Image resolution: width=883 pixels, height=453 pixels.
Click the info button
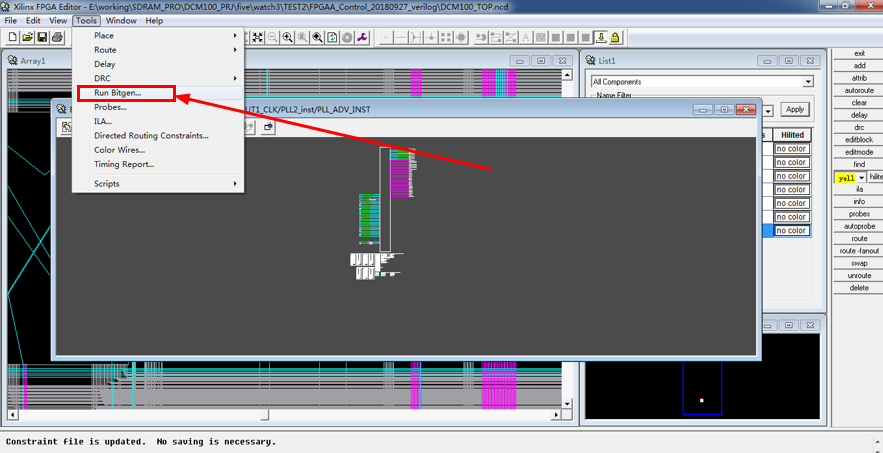coord(859,202)
